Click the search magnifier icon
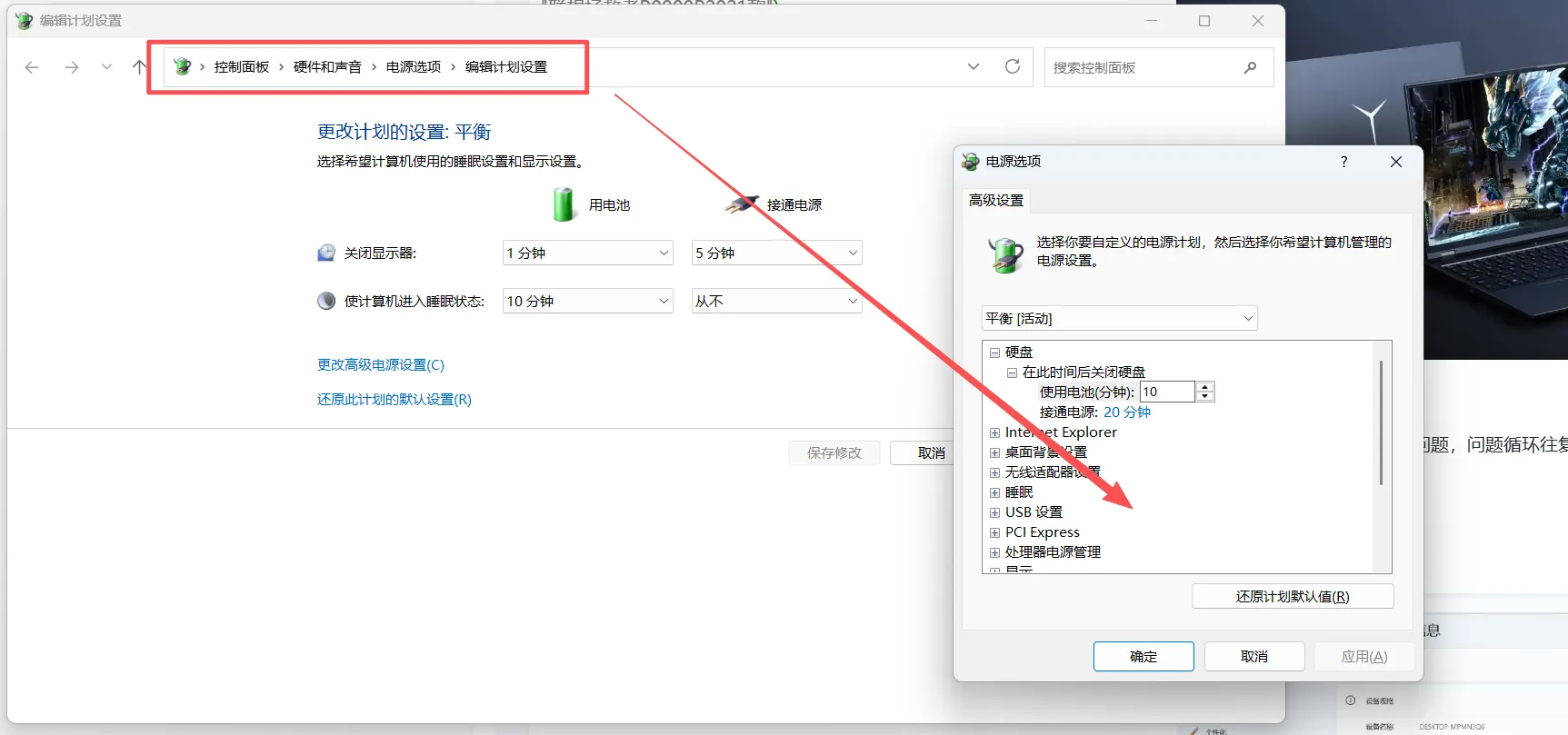1568x735 pixels. [1250, 67]
